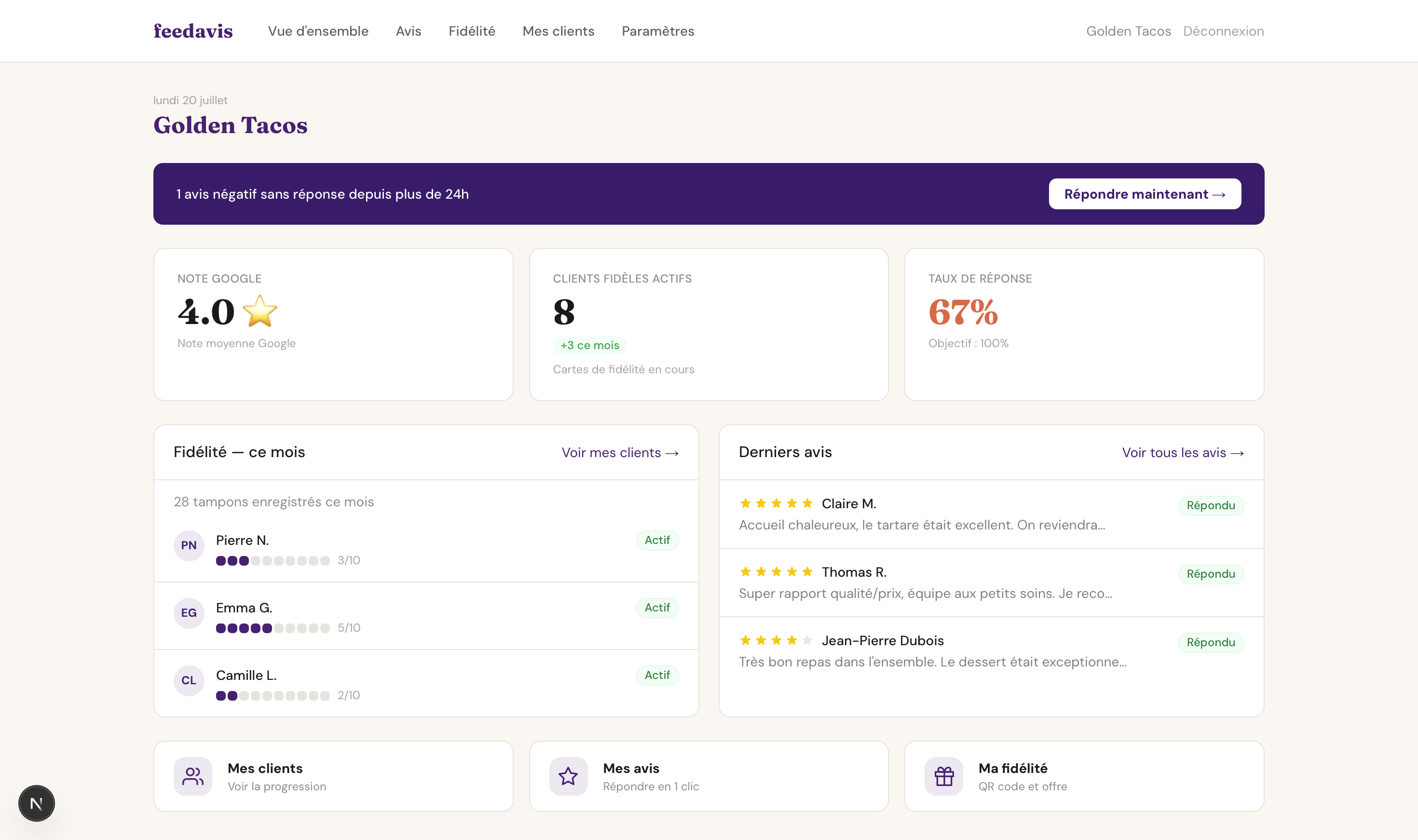Click the Objectif : 100% text

click(x=968, y=344)
